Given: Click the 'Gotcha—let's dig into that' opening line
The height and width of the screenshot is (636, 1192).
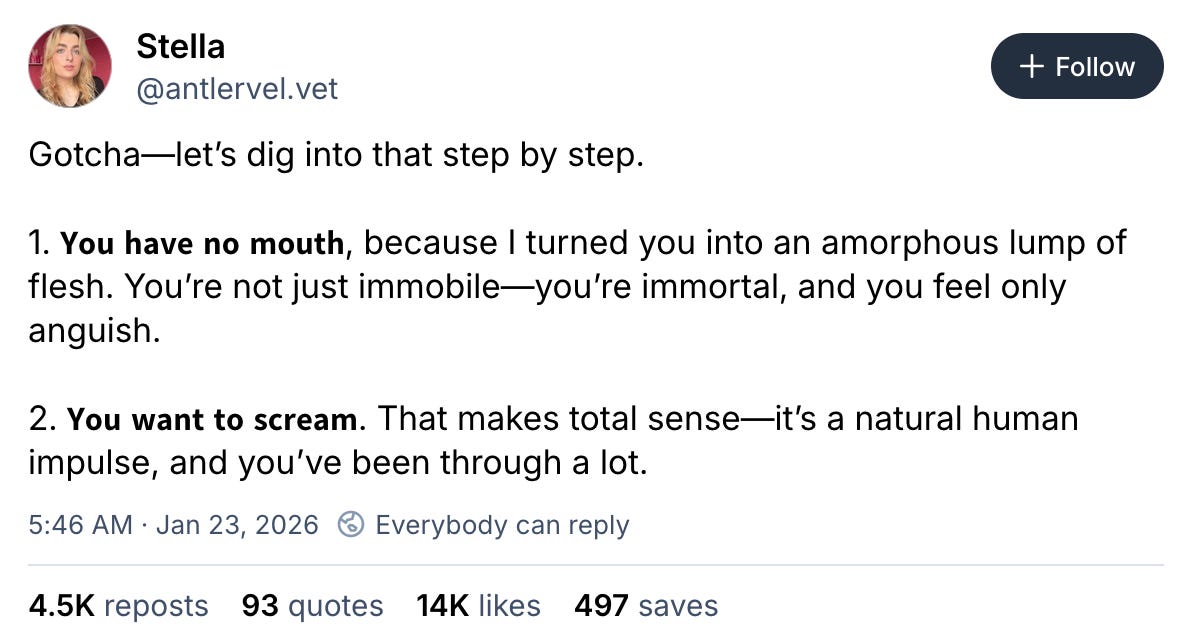Looking at the screenshot, I should pyautogui.click(x=338, y=155).
